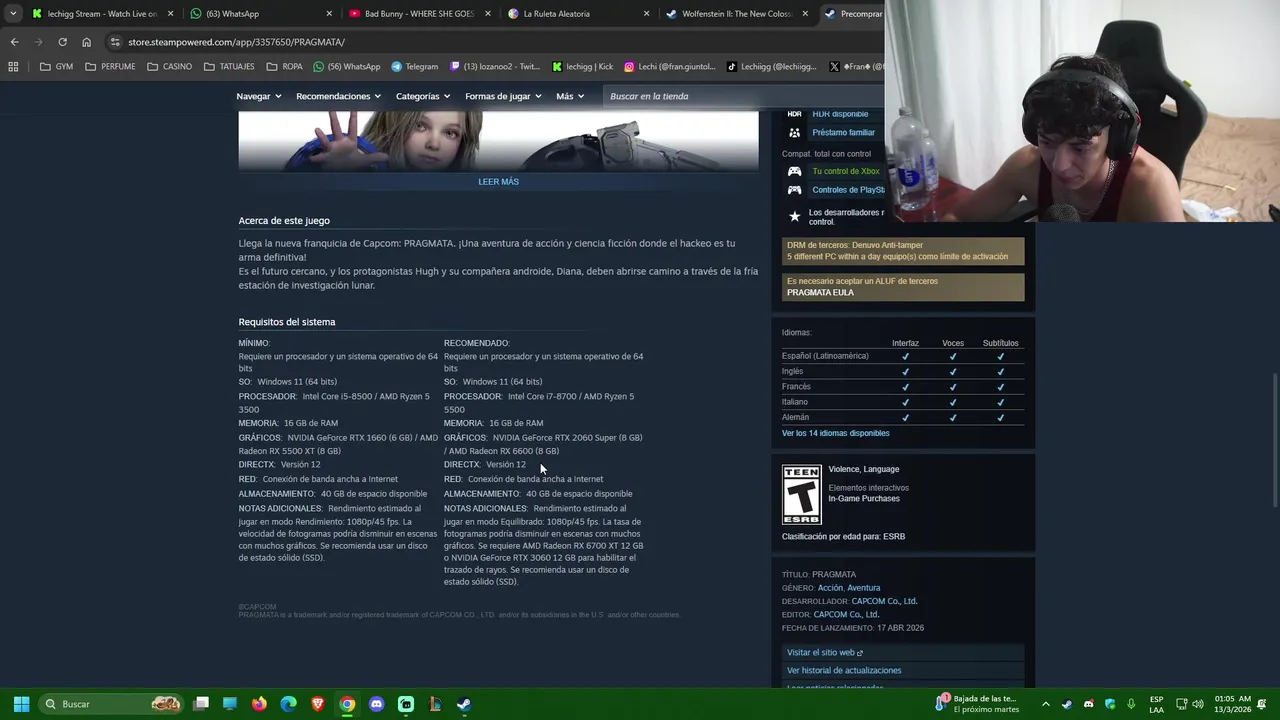Switch to the lechigg Stream tab

[x=95, y=14]
